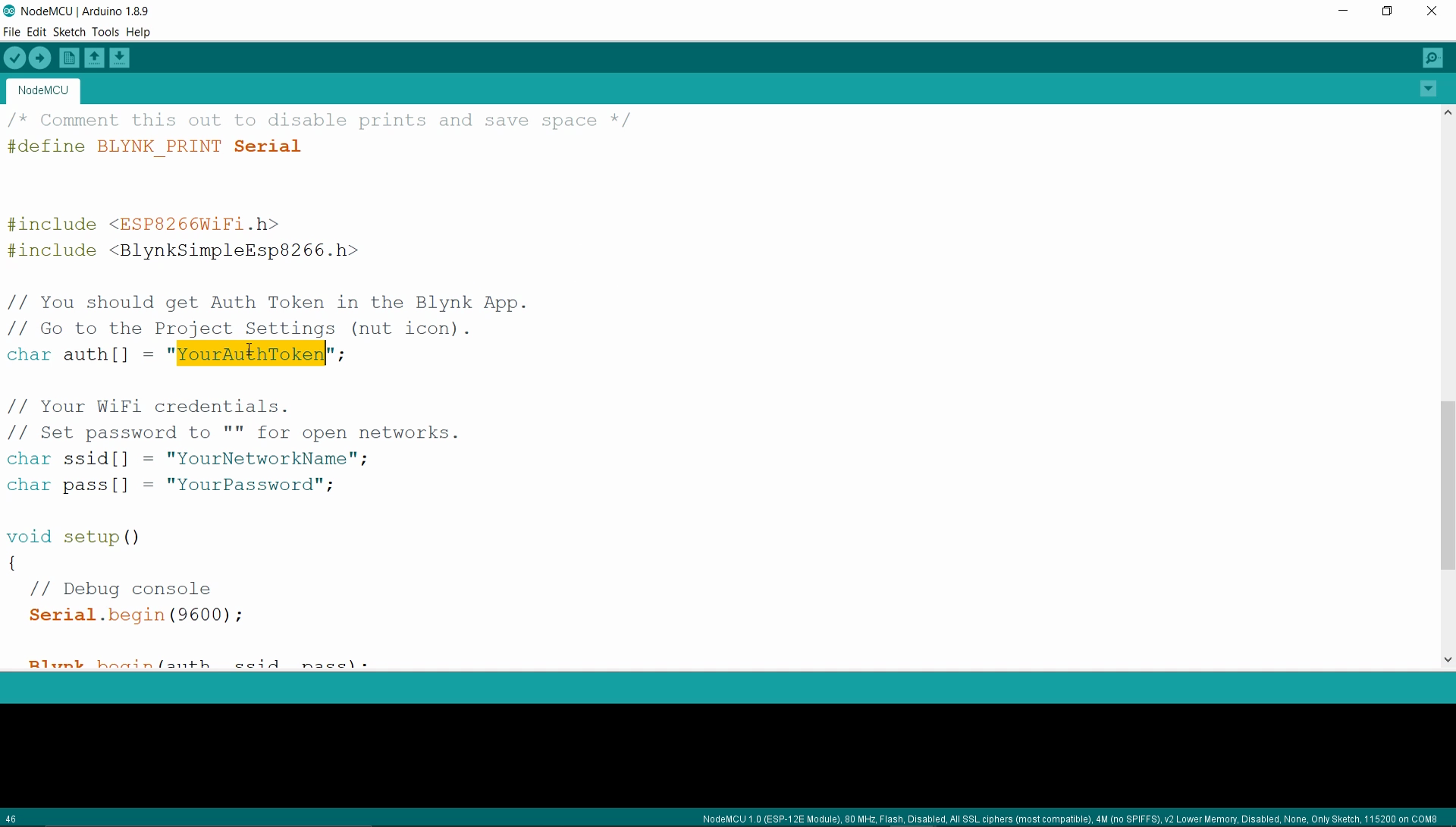Screen dimensions: 1456x827
Task: Click on "YourPassword" string
Action: [245, 485]
